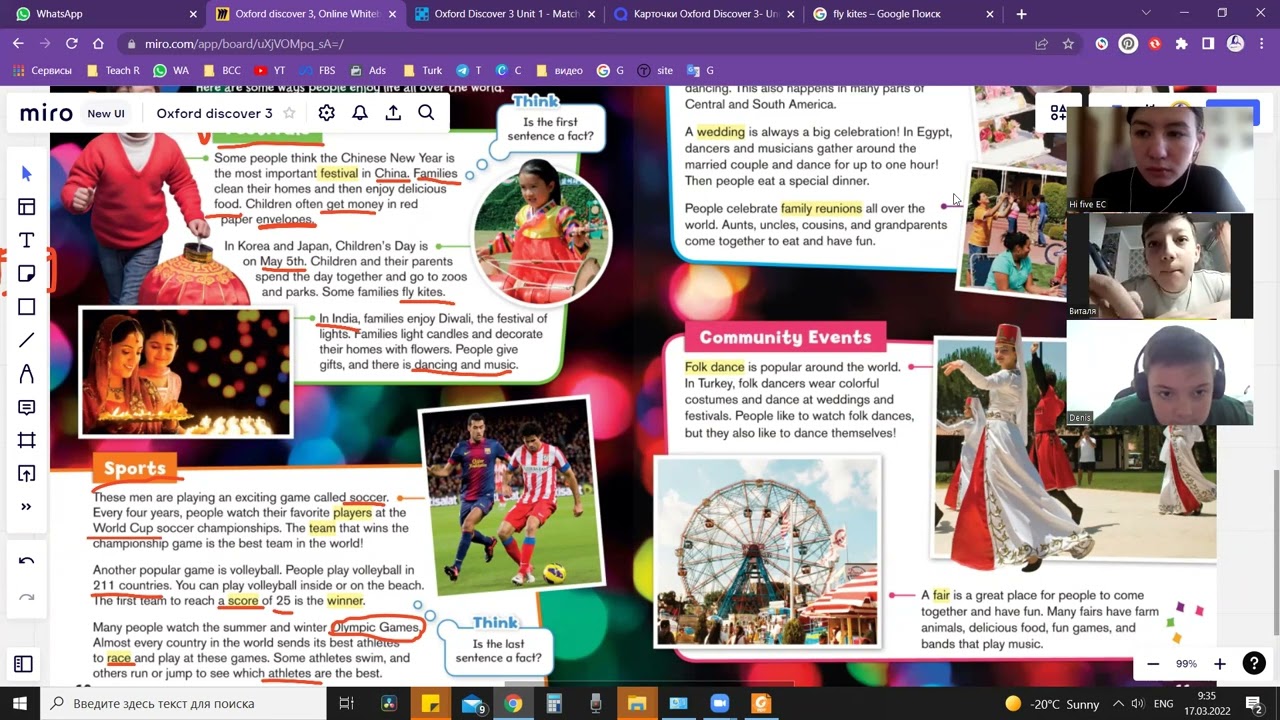Open the templates tool in Miro toolbar
Image resolution: width=1280 pixels, height=720 pixels.
[27, 207]
